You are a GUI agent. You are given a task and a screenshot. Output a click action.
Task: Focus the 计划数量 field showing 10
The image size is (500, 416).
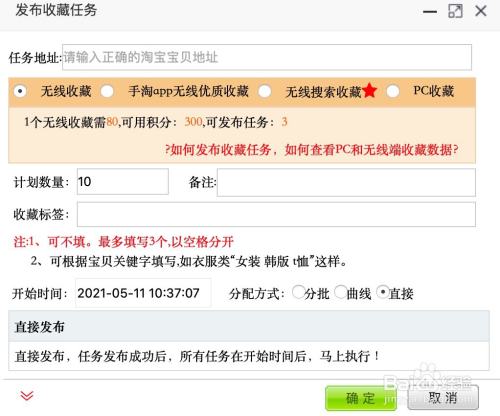tap(123, 181)
